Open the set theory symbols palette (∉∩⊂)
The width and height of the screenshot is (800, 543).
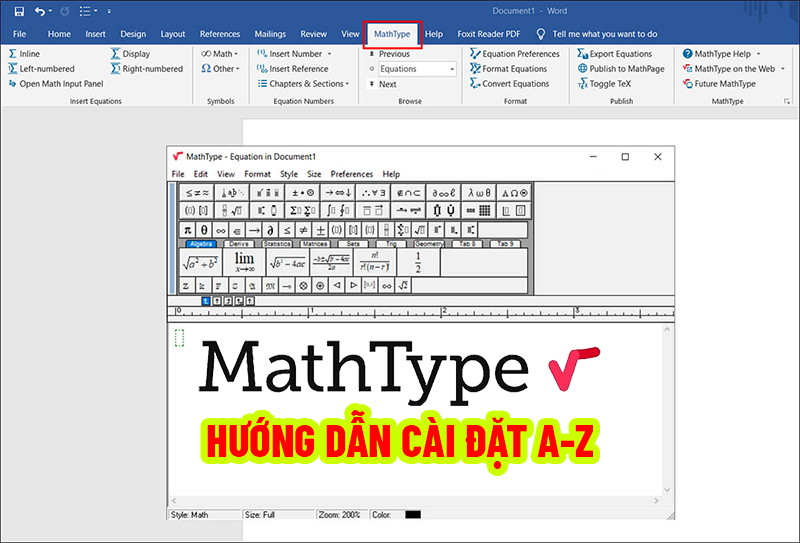pos(408,193)
